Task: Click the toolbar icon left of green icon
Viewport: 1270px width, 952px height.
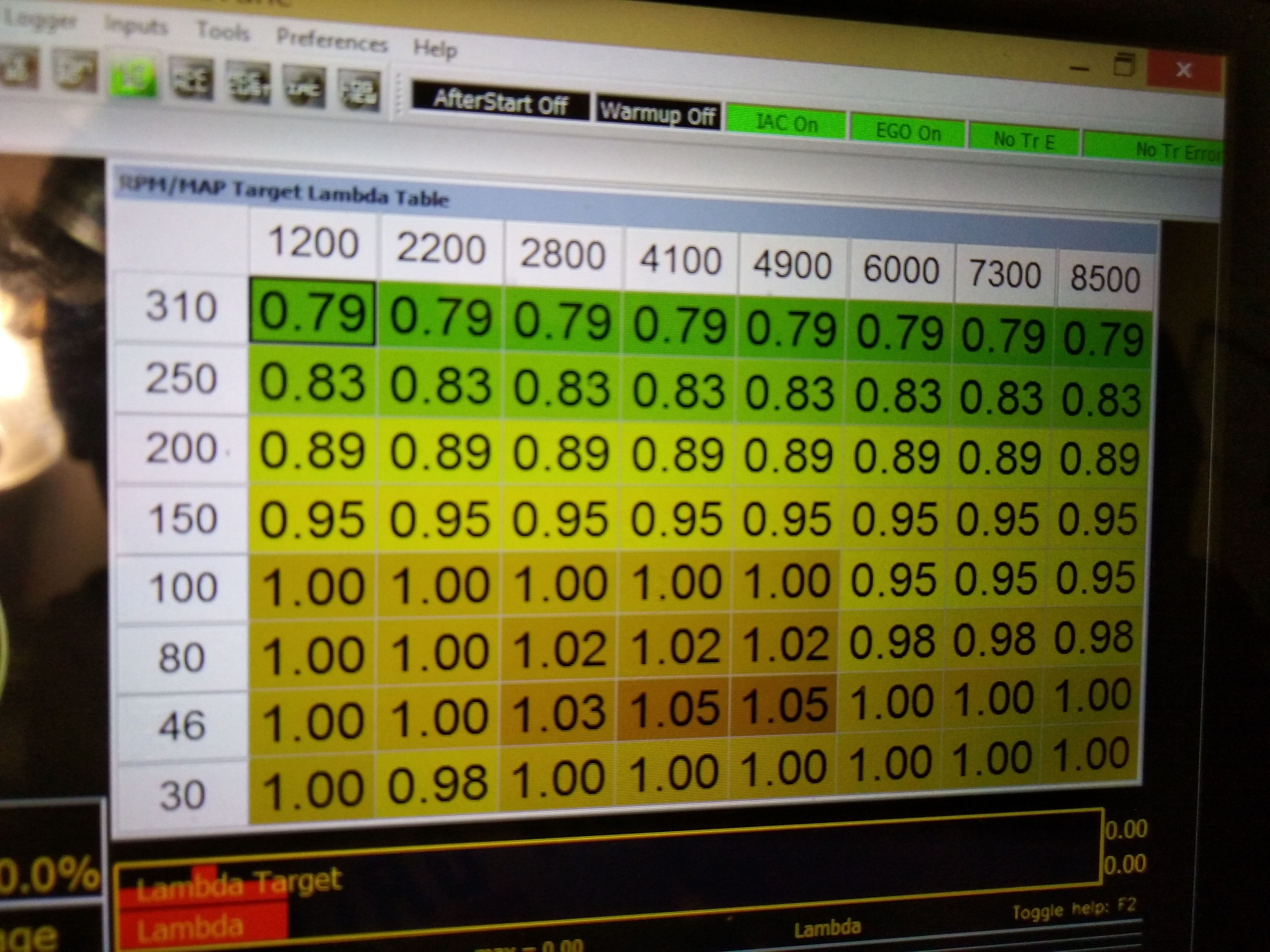Action: [74, 73]
